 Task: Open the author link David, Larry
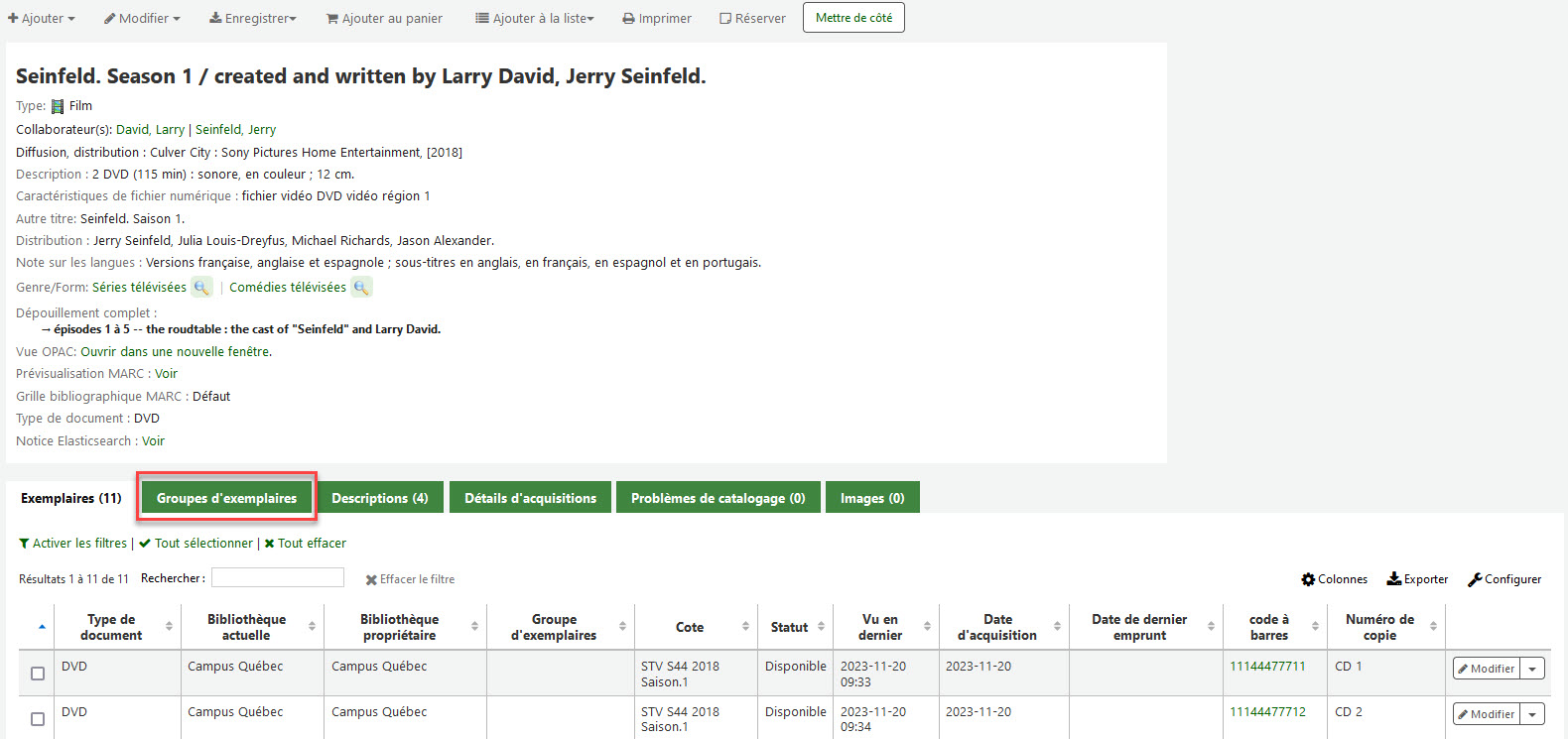150,130
